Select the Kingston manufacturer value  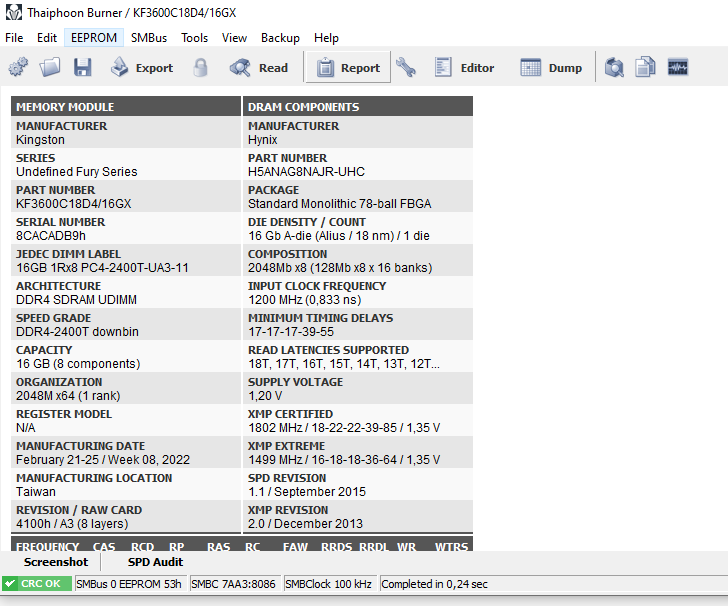[40, 140]
